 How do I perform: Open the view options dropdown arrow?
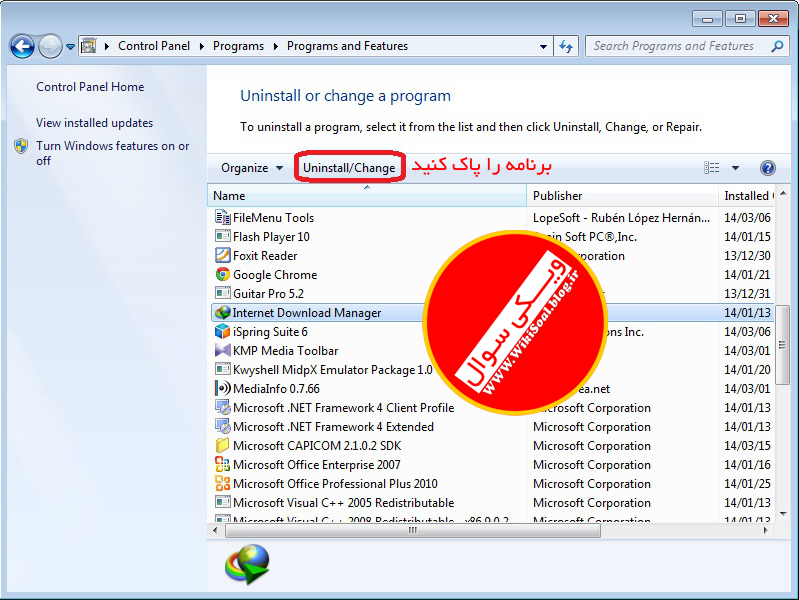(x=735, y=168)
